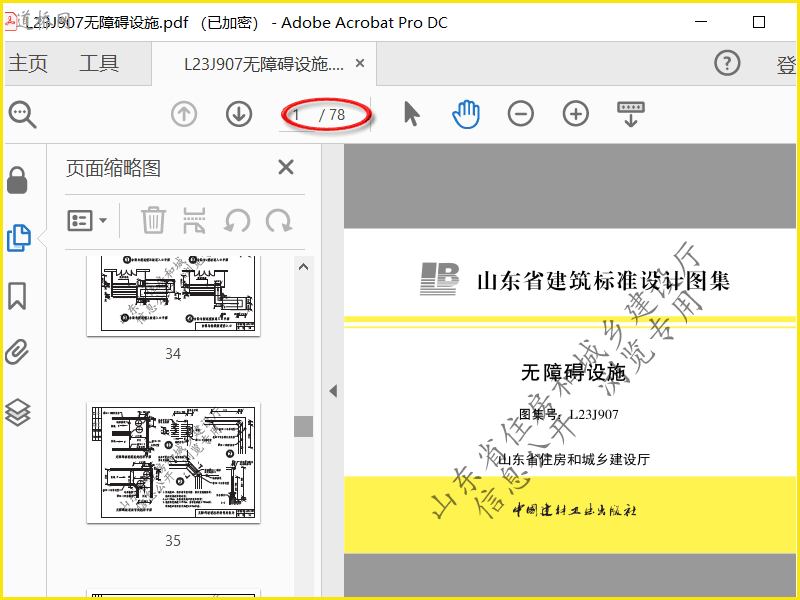
Task: Zoom out with the minus icon
Action: point(520,113)
